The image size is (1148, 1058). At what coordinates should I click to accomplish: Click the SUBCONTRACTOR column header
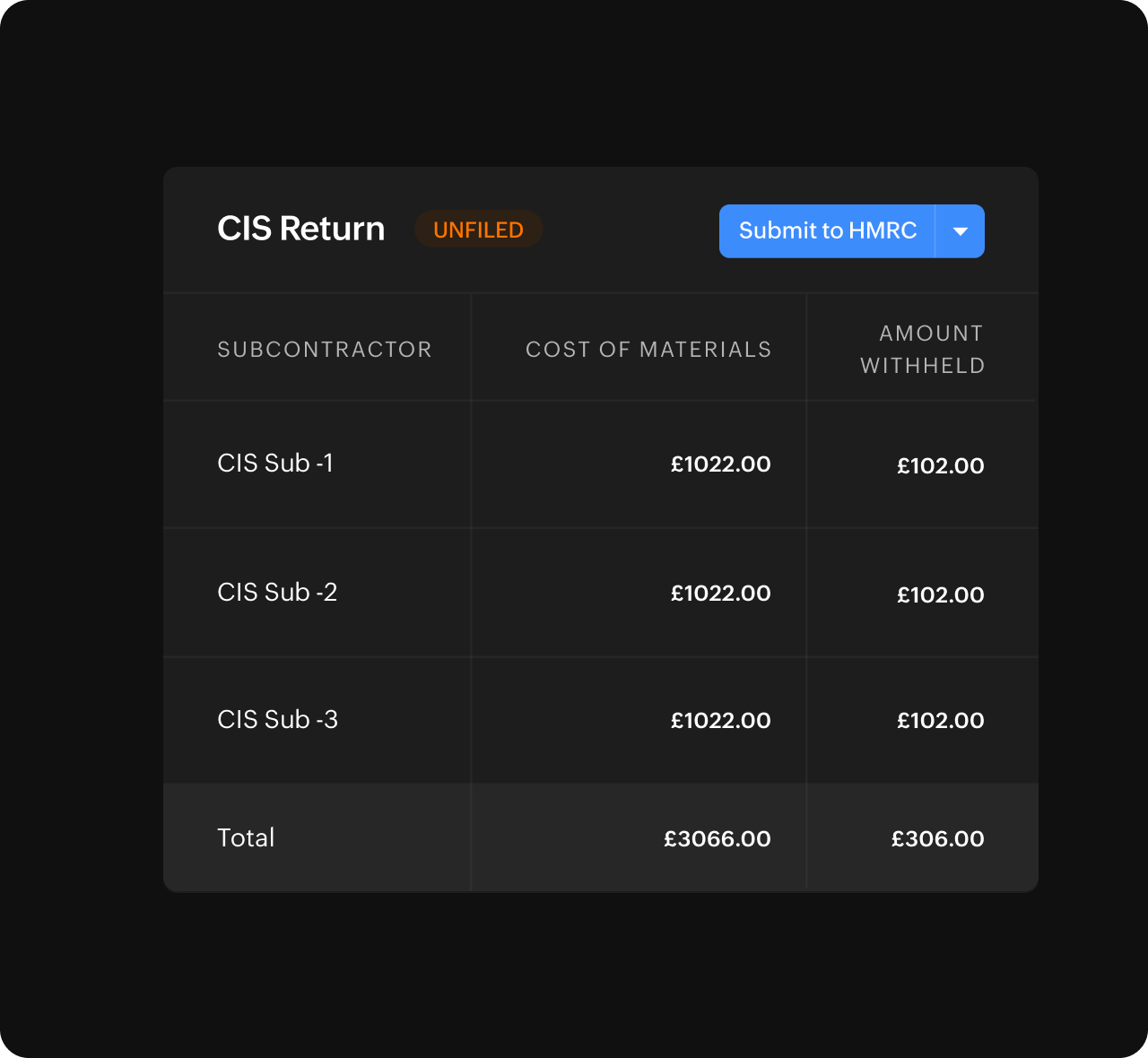click(x=325, y=349)
